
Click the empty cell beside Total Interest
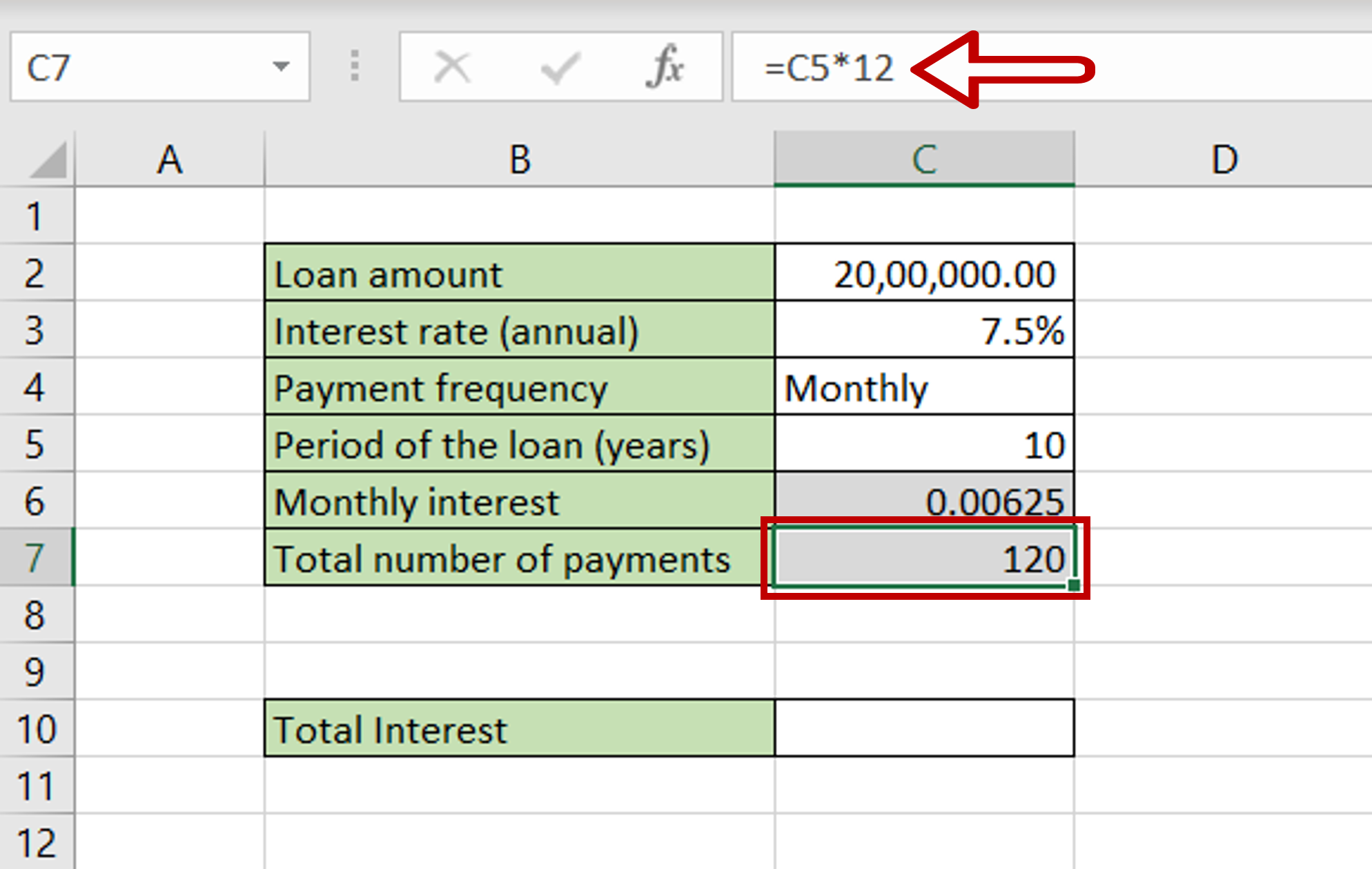[x=924, y=729]
